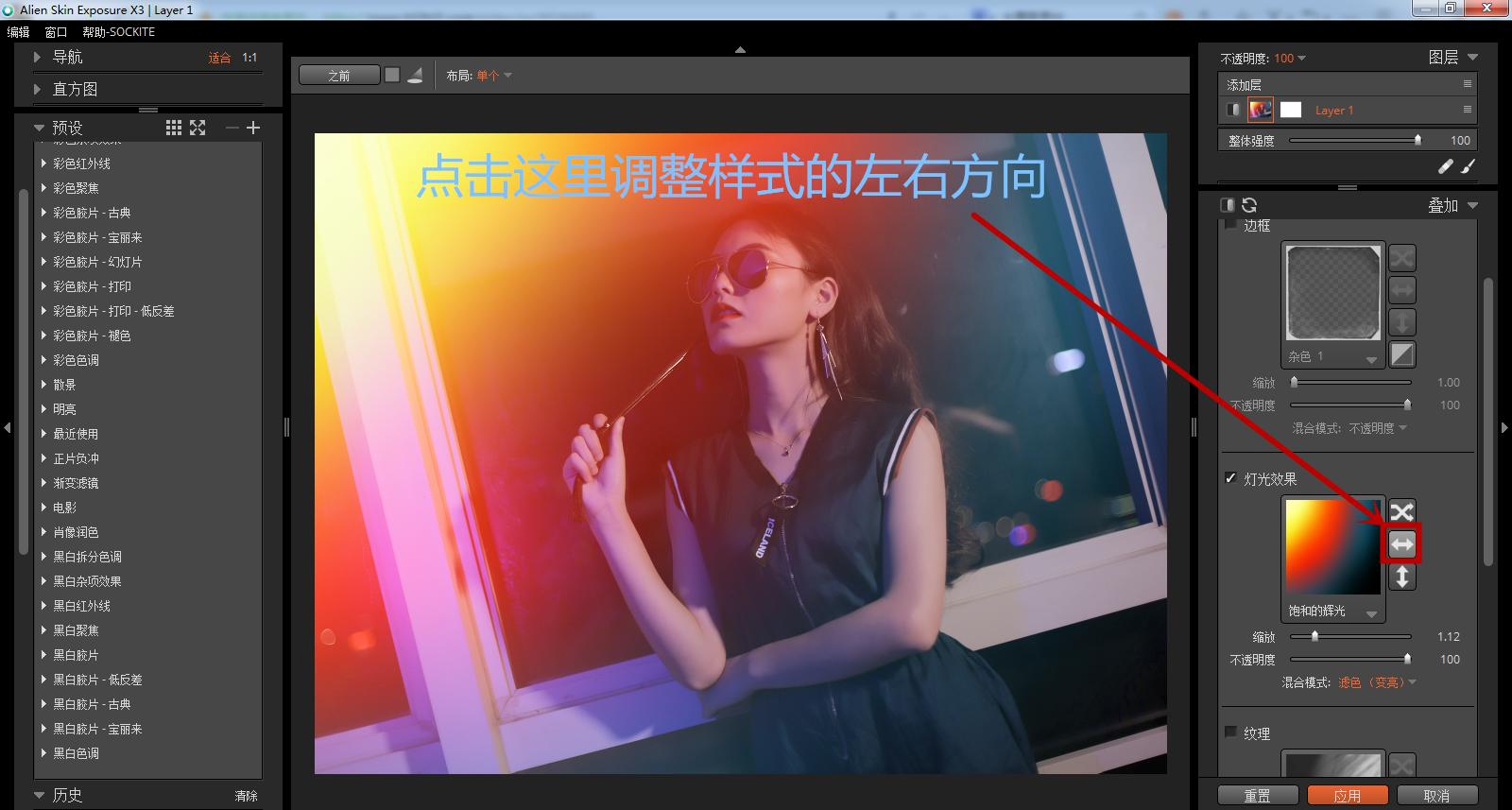Set zoom to 1:1
The image size is (1512, 810).
tap(249, 58)
